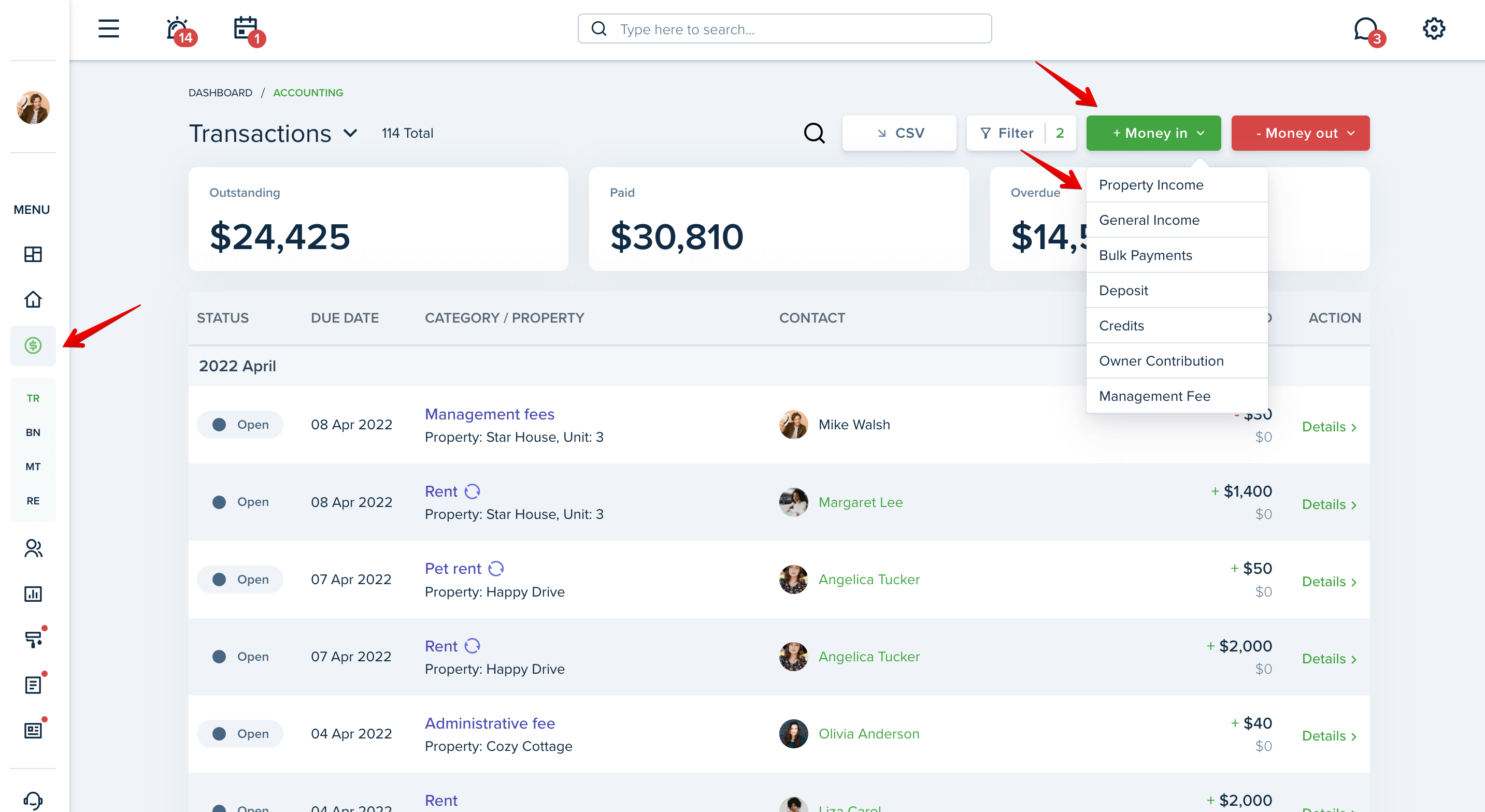The height and width of the screenshot is (812, 1485).
Task: Choose Management Fee option
Action: point(1176,396)
